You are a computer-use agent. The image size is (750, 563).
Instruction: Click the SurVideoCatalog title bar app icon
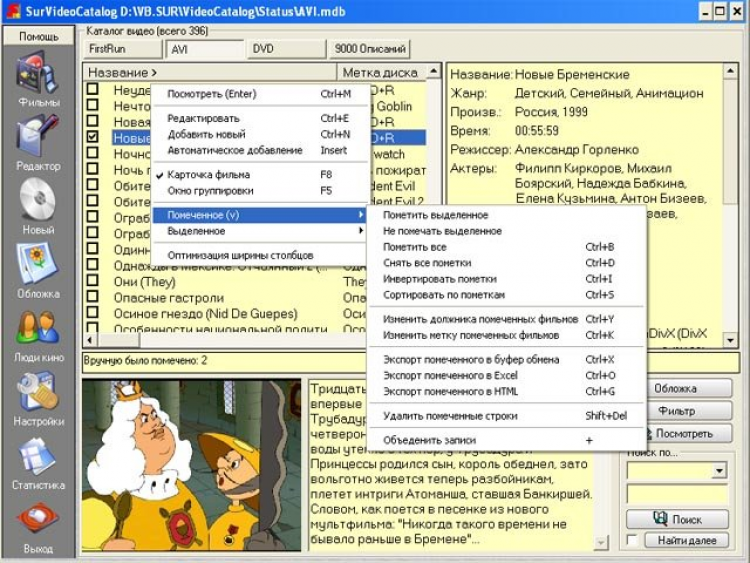coord(13,11)
